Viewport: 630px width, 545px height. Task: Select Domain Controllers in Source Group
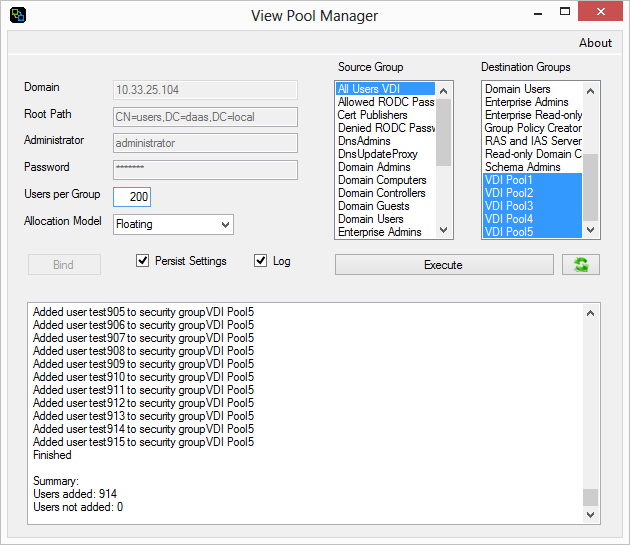(x=385, y=193)
